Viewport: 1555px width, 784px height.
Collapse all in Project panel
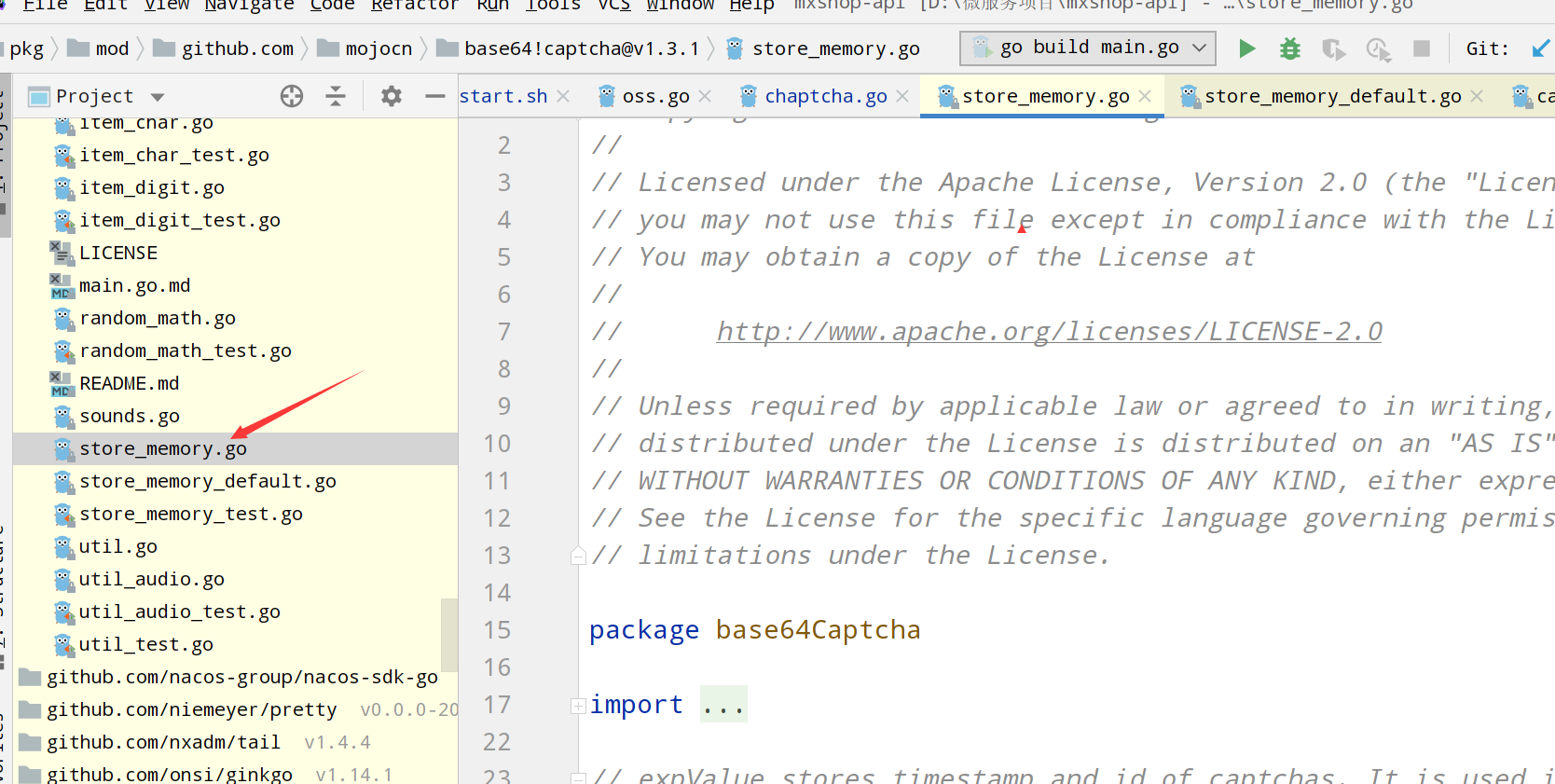pyautogui.click(x=336, y=96)
